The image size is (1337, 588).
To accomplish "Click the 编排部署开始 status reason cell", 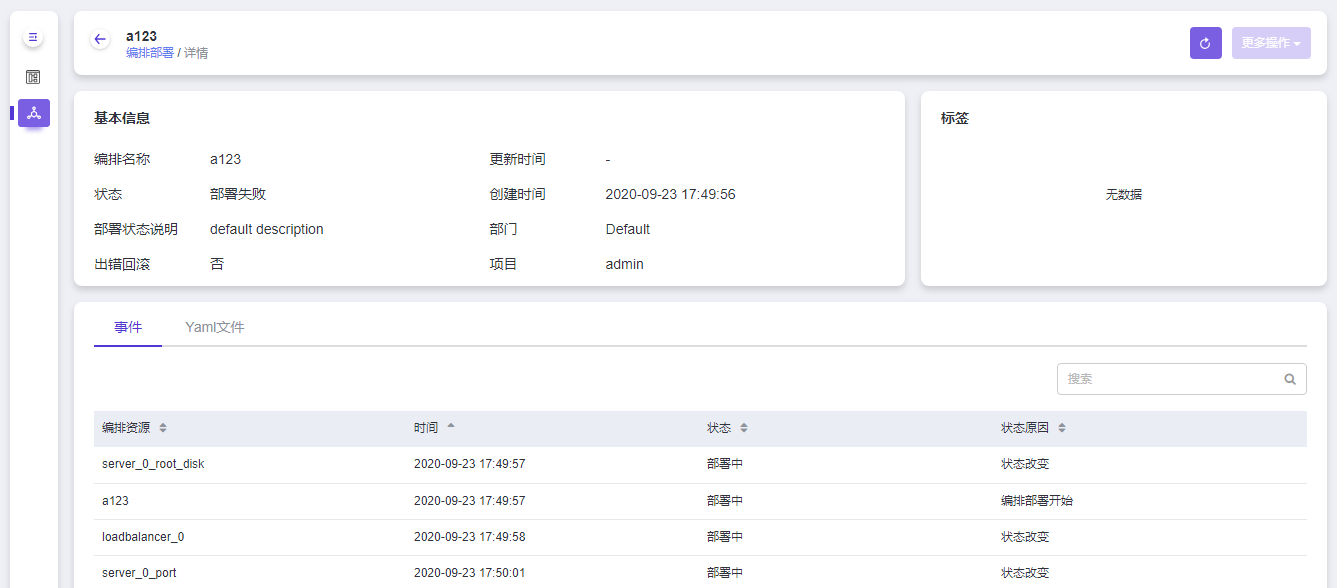I will click(1036, 501).
